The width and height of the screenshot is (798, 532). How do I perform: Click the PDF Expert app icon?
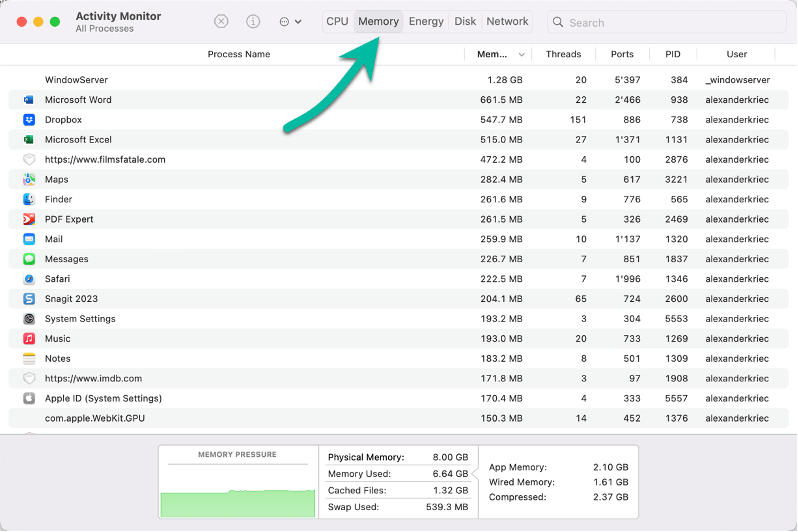[x=29, y=219]
